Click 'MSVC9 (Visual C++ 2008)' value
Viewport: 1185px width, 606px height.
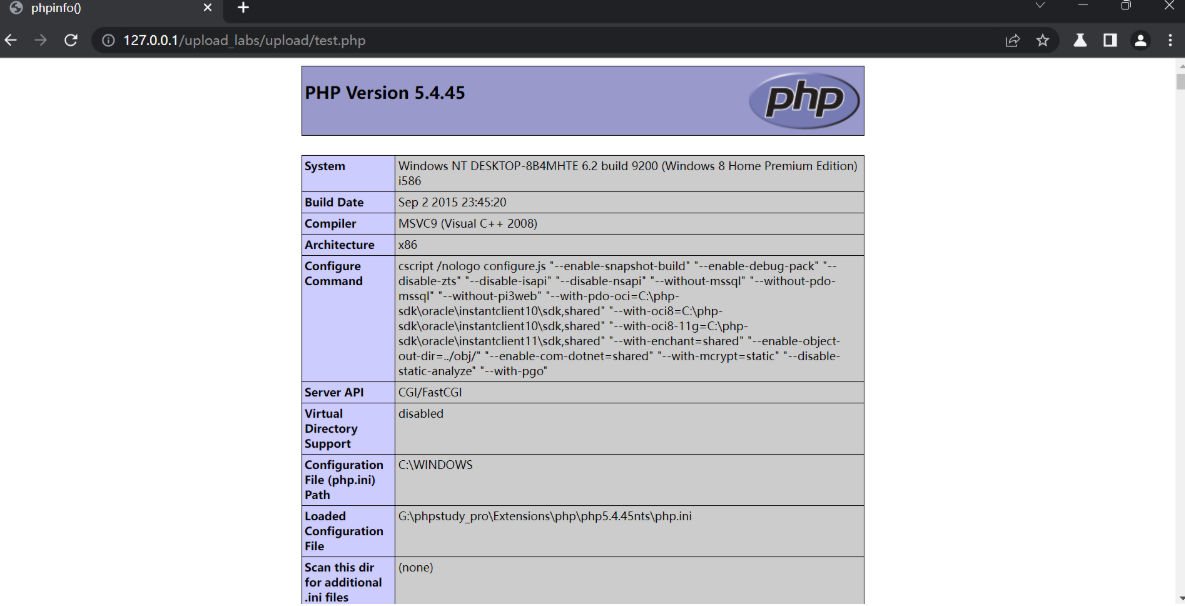pos(468,224)
